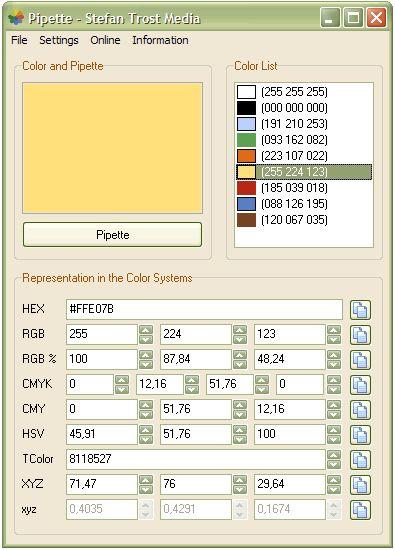The image size is (395, 550).
Task: Copy the CMYK values to clipboard
Action: point(360,385)
